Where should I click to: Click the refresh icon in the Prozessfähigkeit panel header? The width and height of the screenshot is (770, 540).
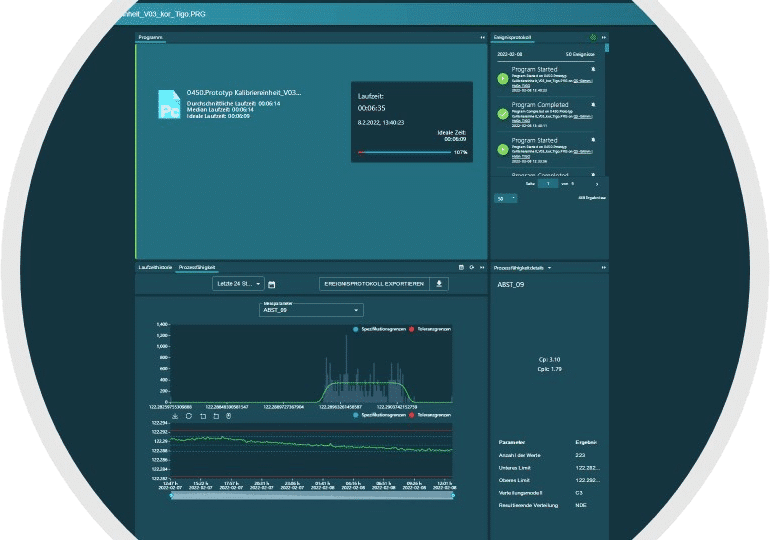(471, 268)
